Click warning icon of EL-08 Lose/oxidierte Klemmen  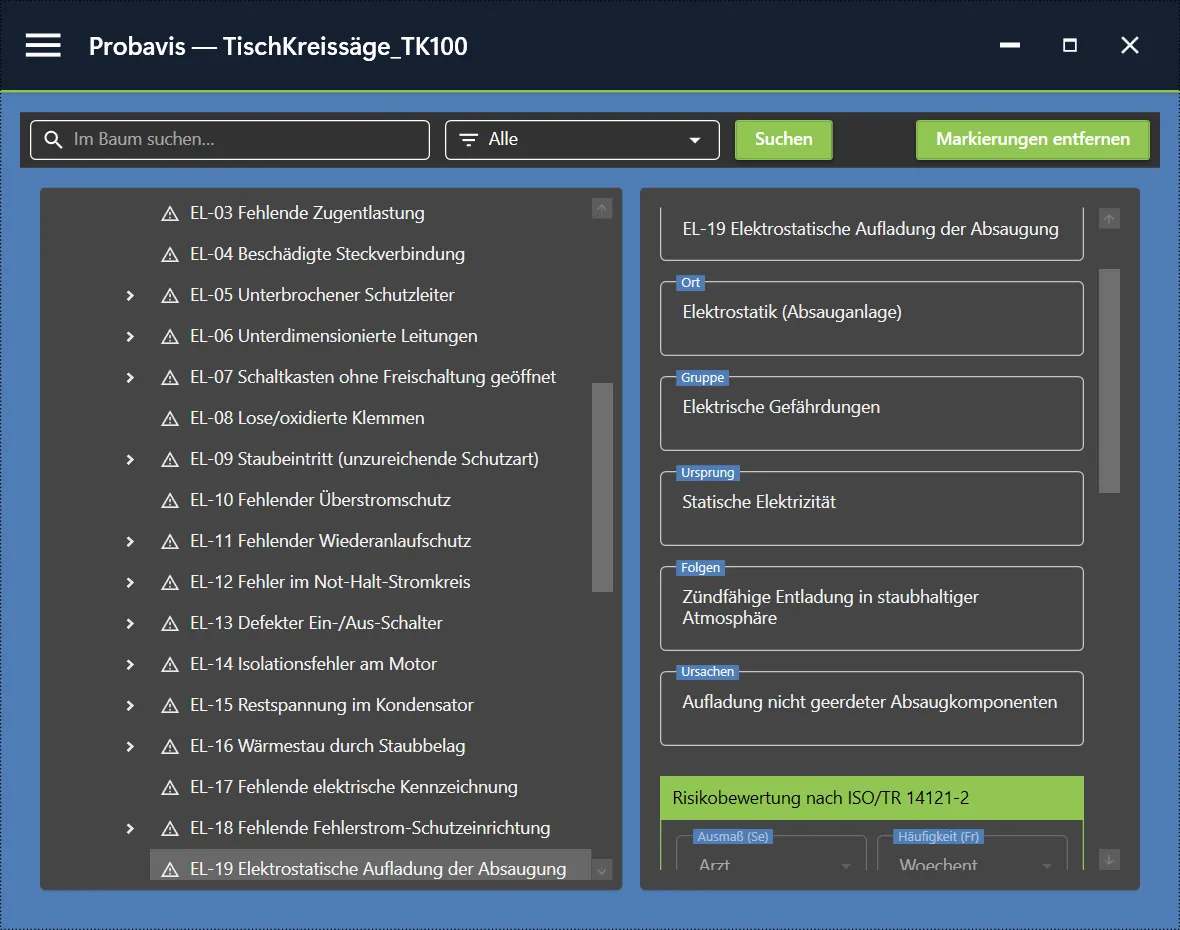(170, 418)
